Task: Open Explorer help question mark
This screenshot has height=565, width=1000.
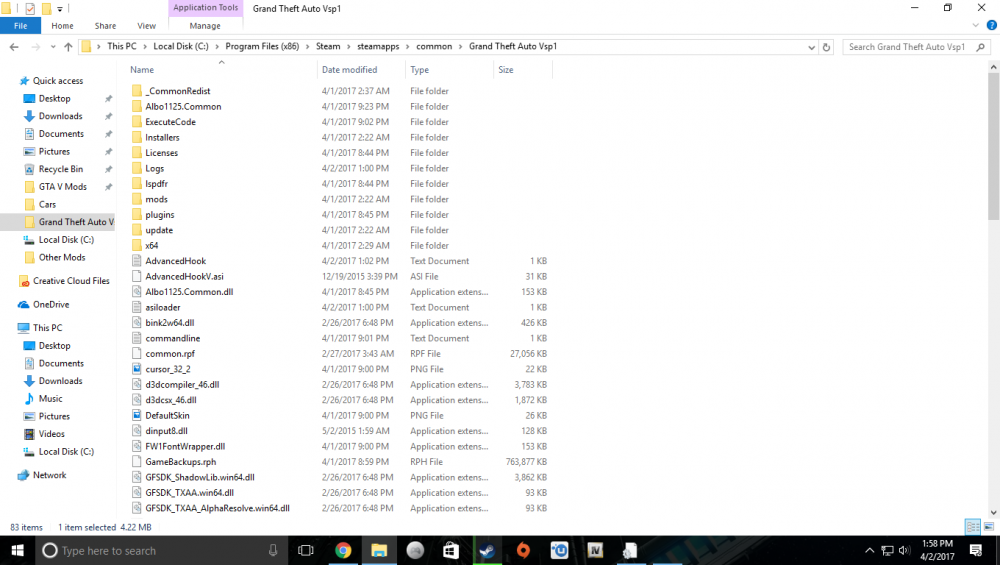Action: pyautogui.click(x=991, y=26)
